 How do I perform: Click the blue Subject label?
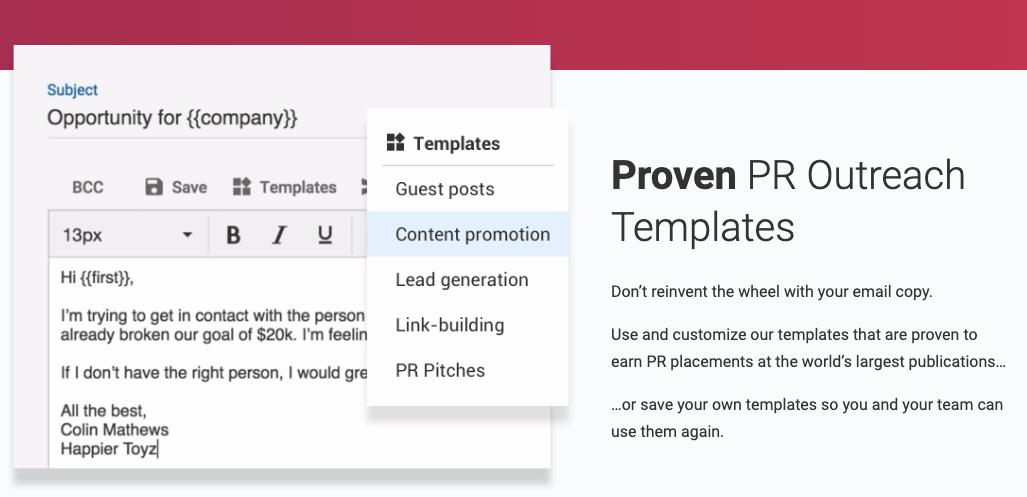[72, 90]
